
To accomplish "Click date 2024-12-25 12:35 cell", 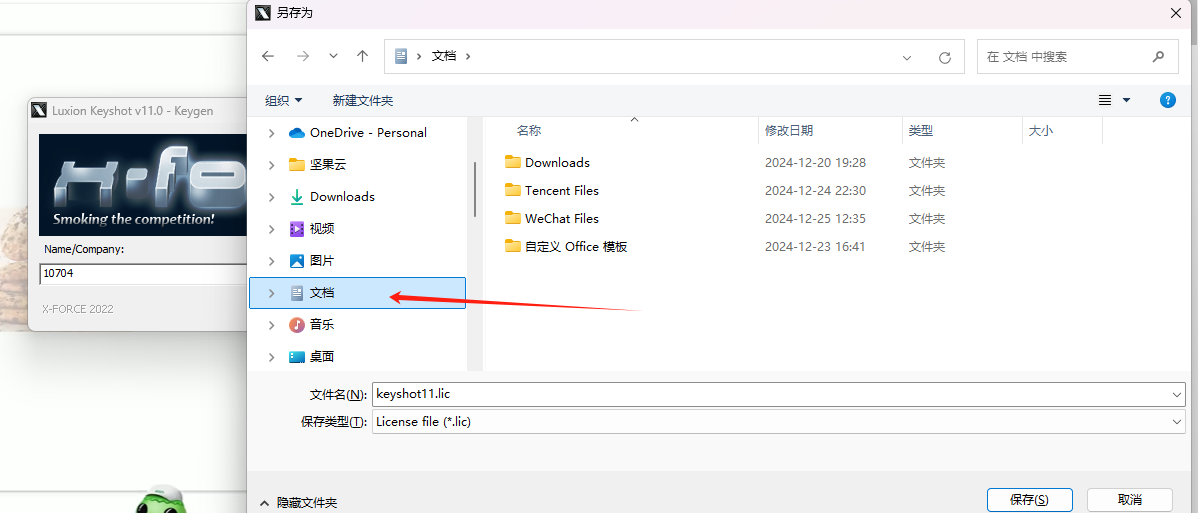I will [815, 219].
